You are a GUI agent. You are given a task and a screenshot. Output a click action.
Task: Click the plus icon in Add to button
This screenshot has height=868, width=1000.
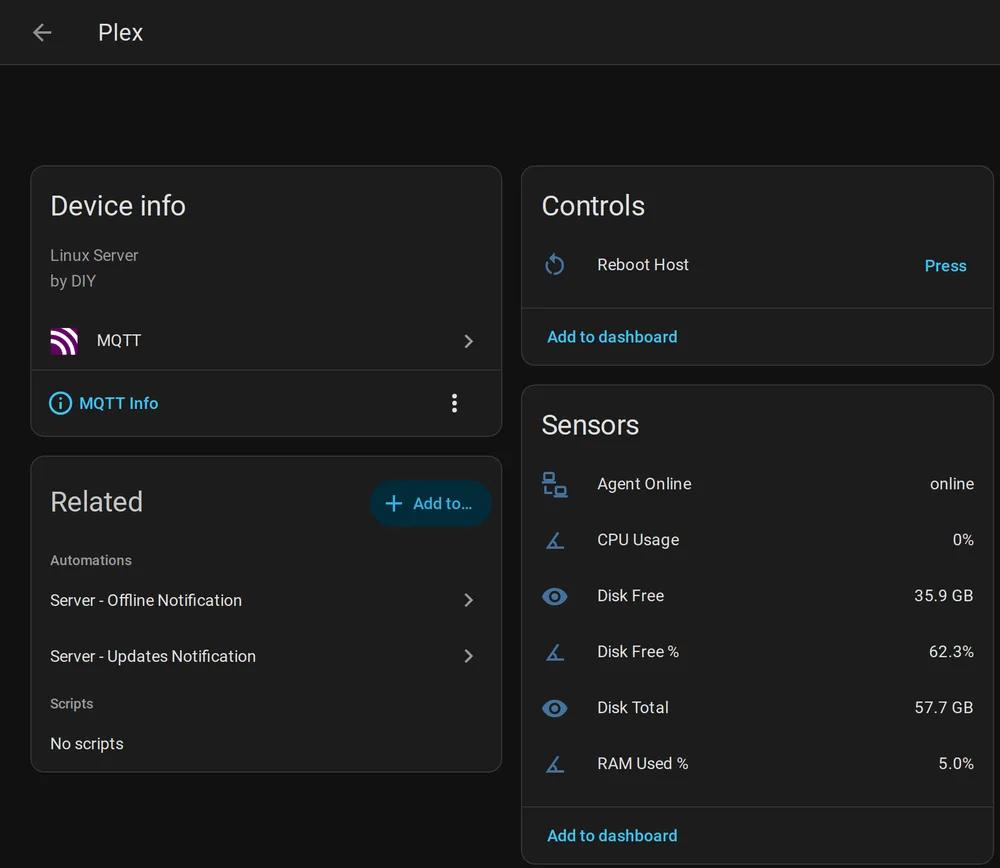tap(394, 503)
